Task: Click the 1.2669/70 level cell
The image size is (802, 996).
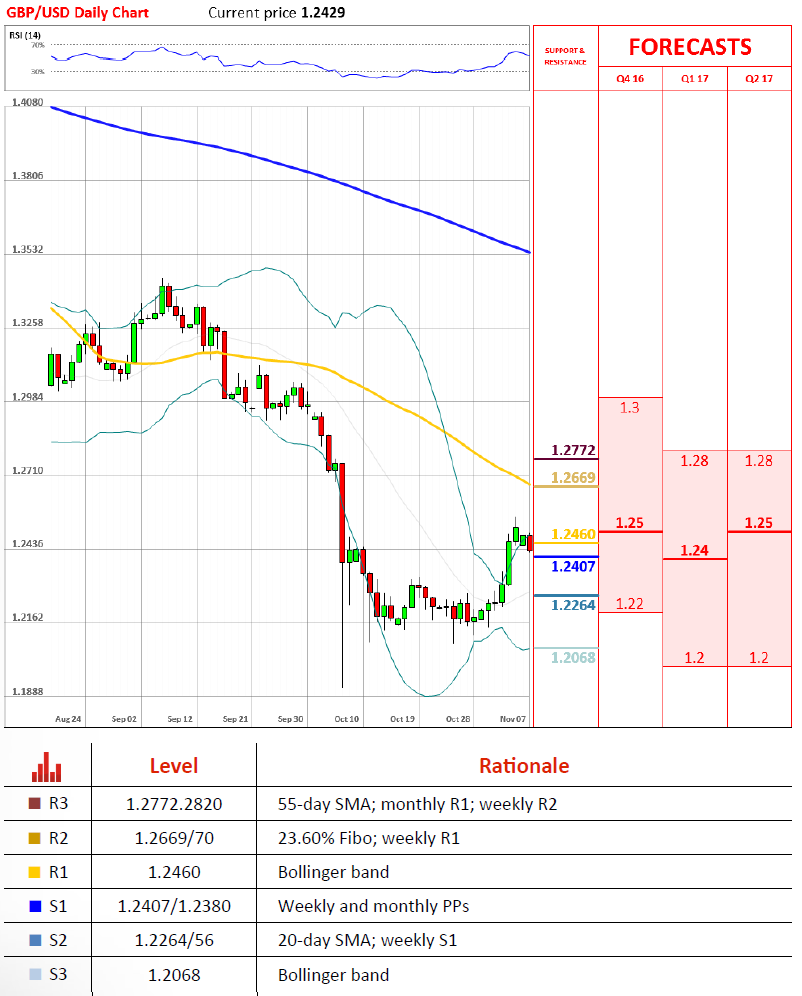Action: (x=174, y=838)
